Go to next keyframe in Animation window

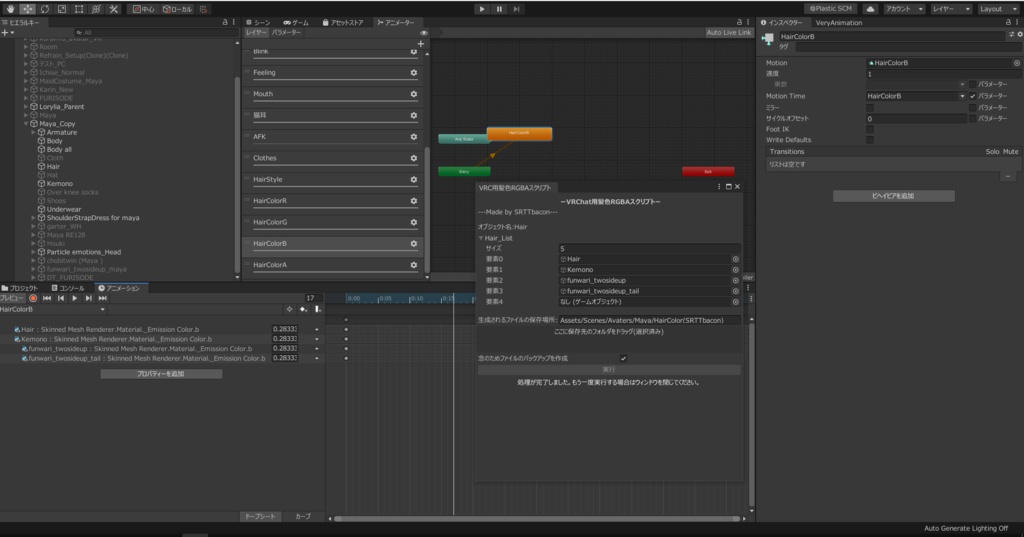88,298
